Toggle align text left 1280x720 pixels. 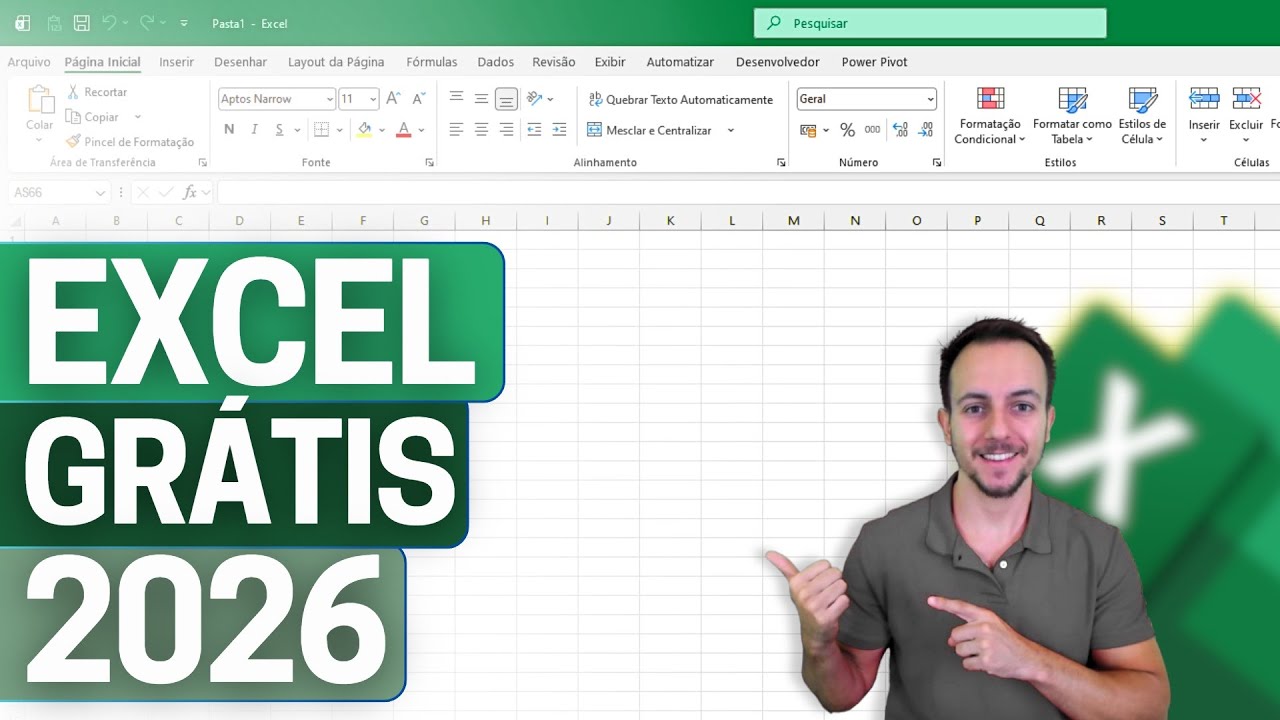(x=456, y=130)
